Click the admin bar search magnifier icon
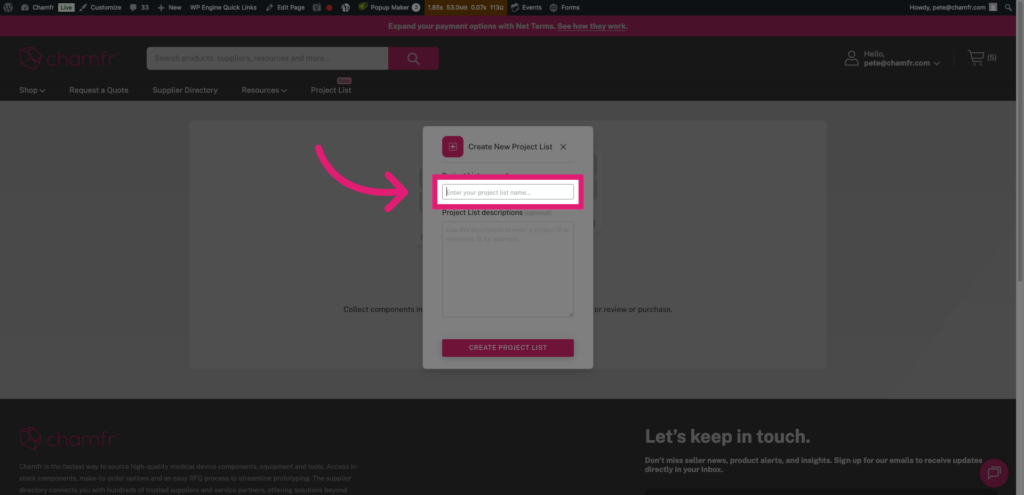 [x=1009, y=7]
